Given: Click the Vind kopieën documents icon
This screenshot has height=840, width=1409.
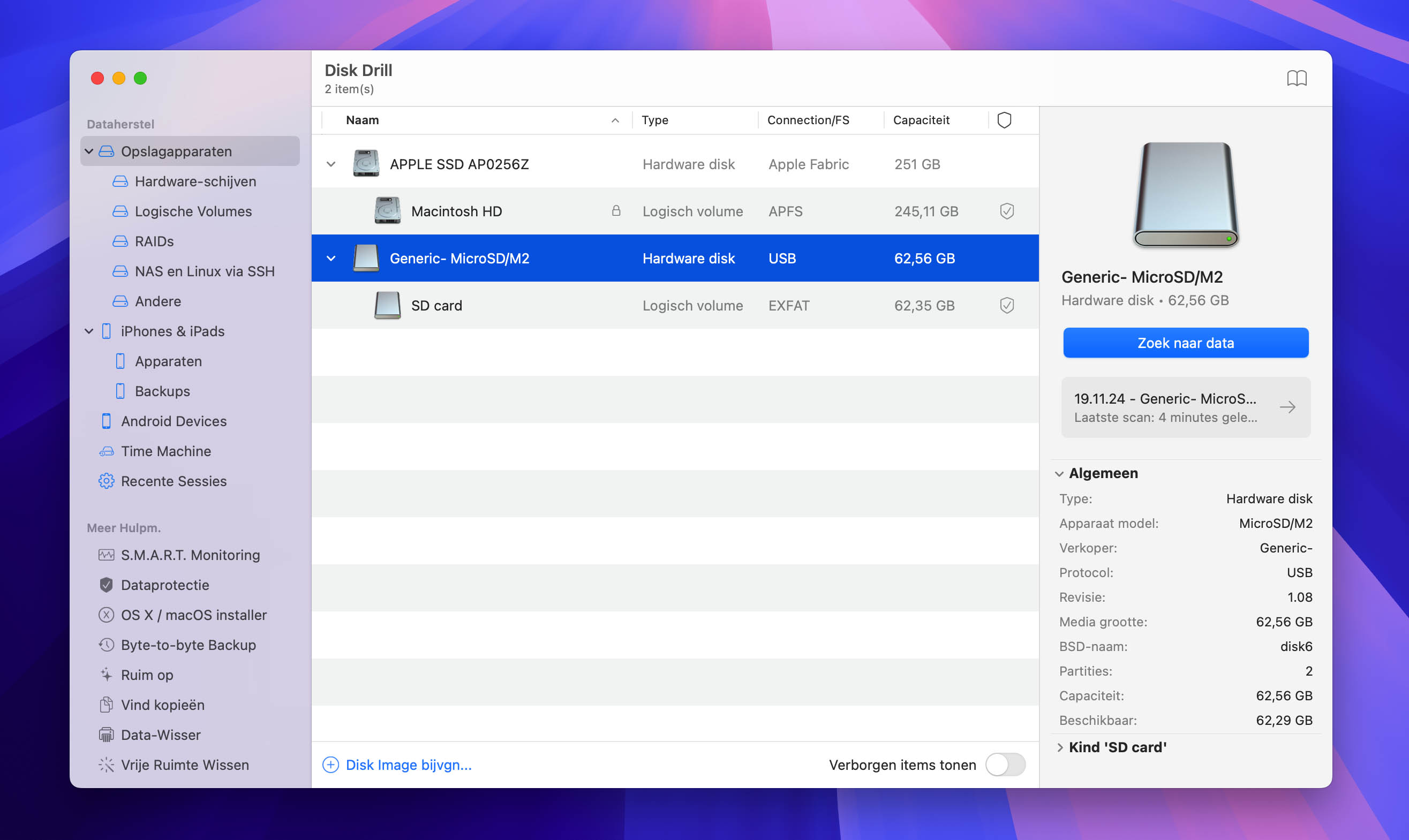Looking at the screenshot, I should coord(106,705).
